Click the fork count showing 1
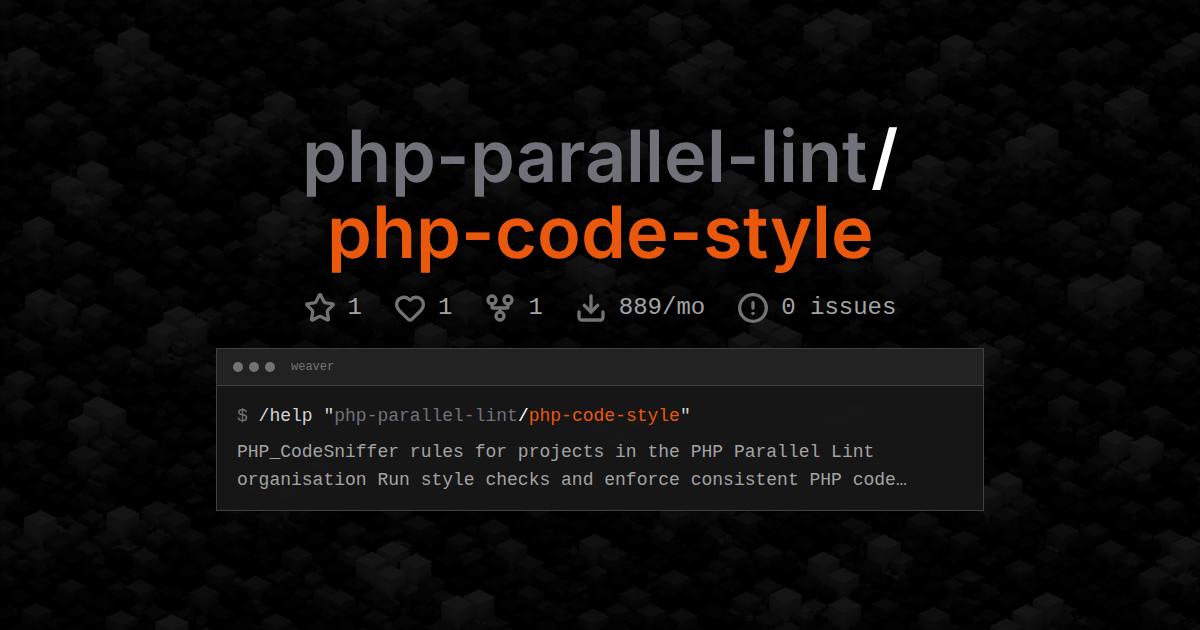The height and width of the screenshot is (630, 1200). (x=536, y=307)
